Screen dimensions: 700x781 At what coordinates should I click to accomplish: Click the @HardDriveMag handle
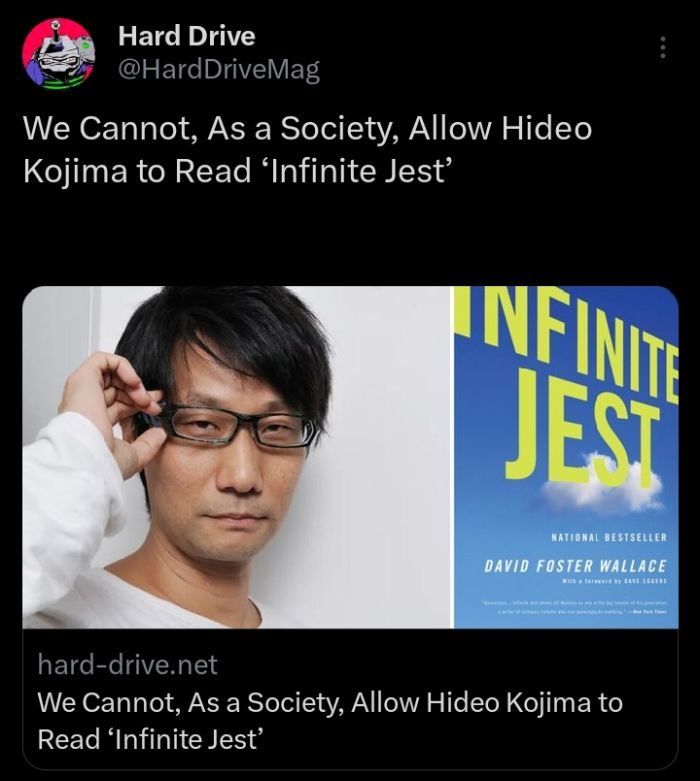tap(219, 70)
